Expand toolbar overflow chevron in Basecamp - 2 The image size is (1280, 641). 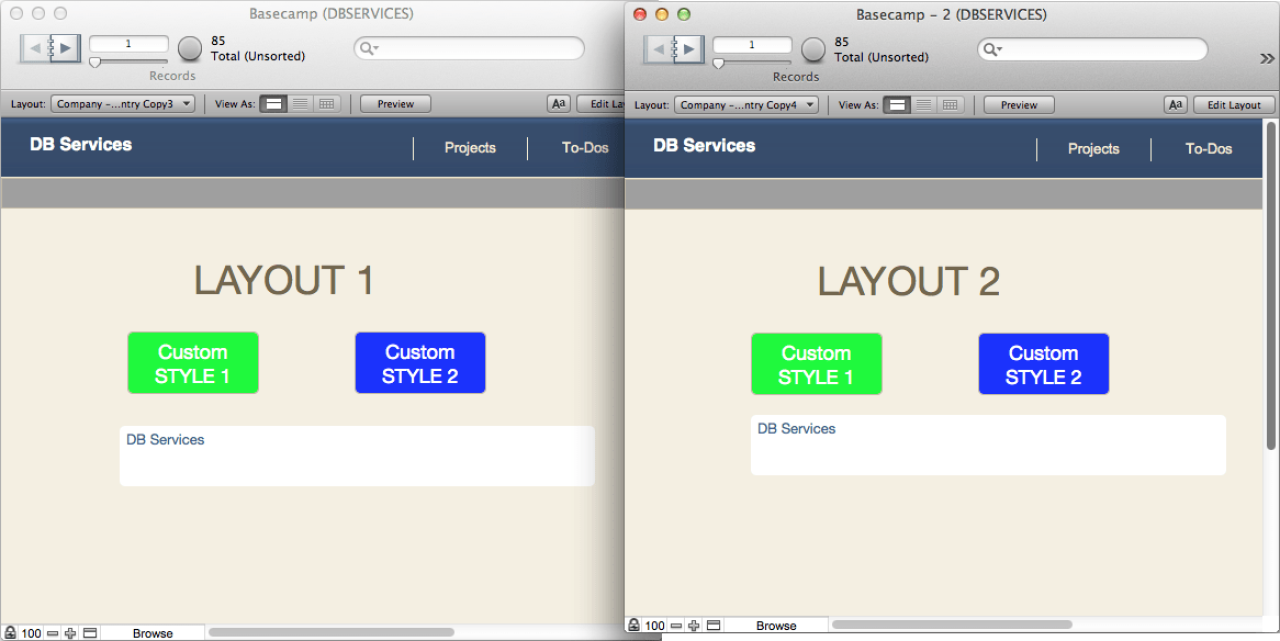1267,59
